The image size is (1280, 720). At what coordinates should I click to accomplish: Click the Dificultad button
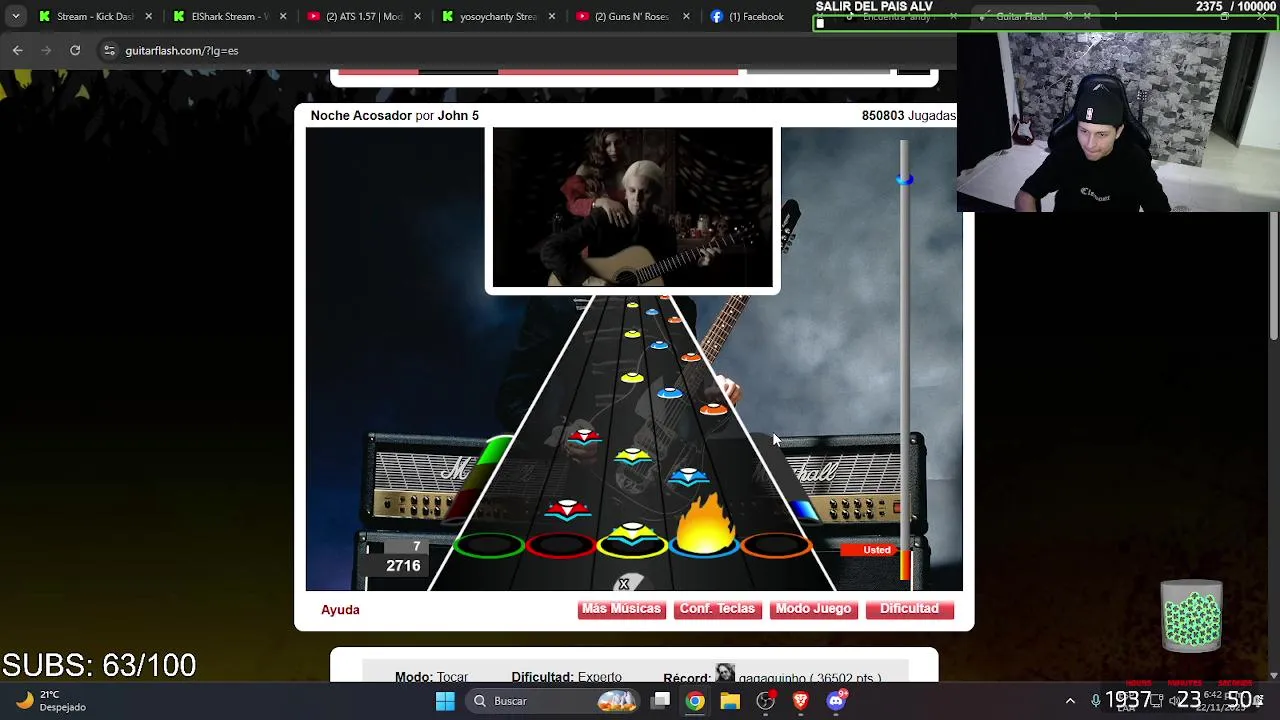click(909, 609)
